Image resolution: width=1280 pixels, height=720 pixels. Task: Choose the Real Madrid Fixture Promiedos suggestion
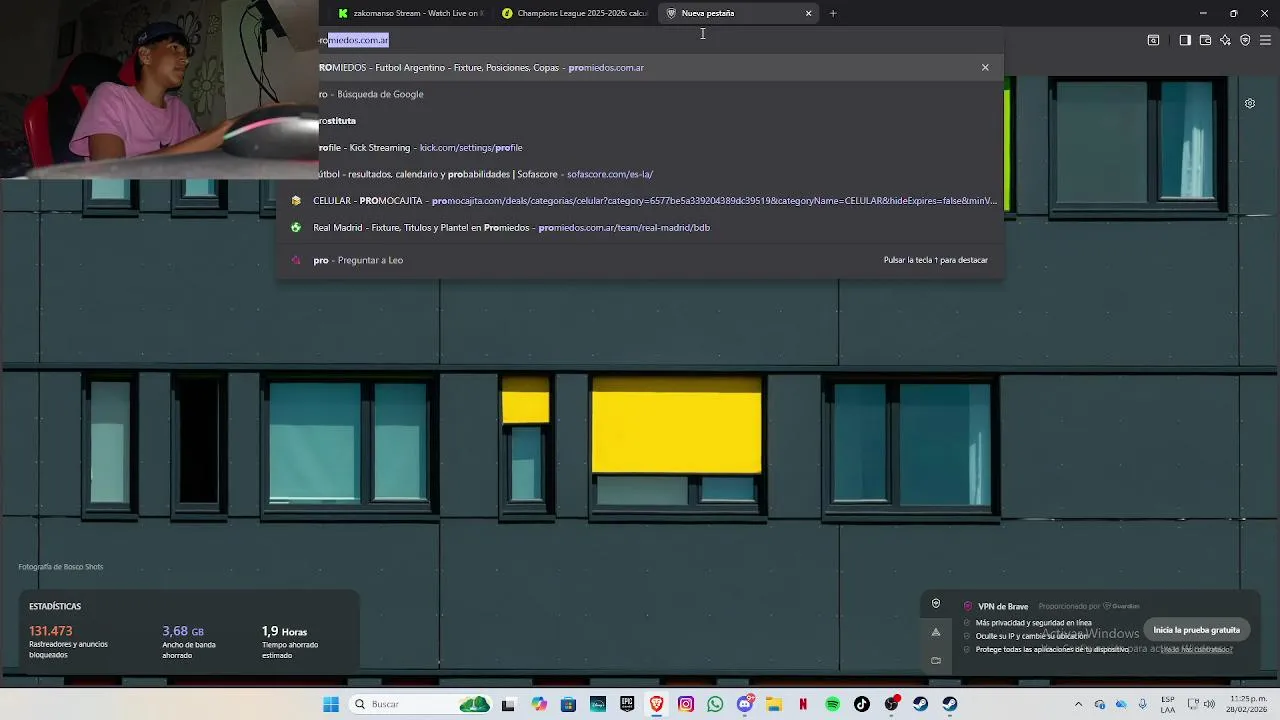(640, 227)
